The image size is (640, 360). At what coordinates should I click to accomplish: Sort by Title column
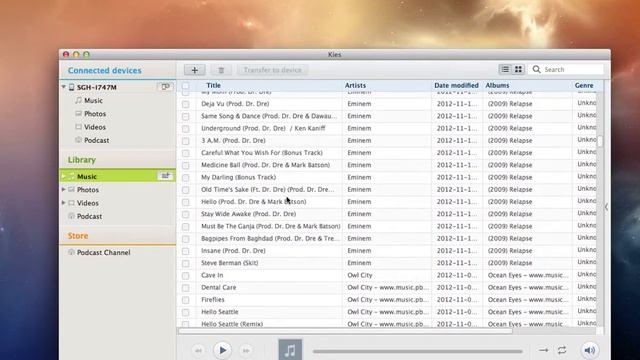tap(213, 85)
